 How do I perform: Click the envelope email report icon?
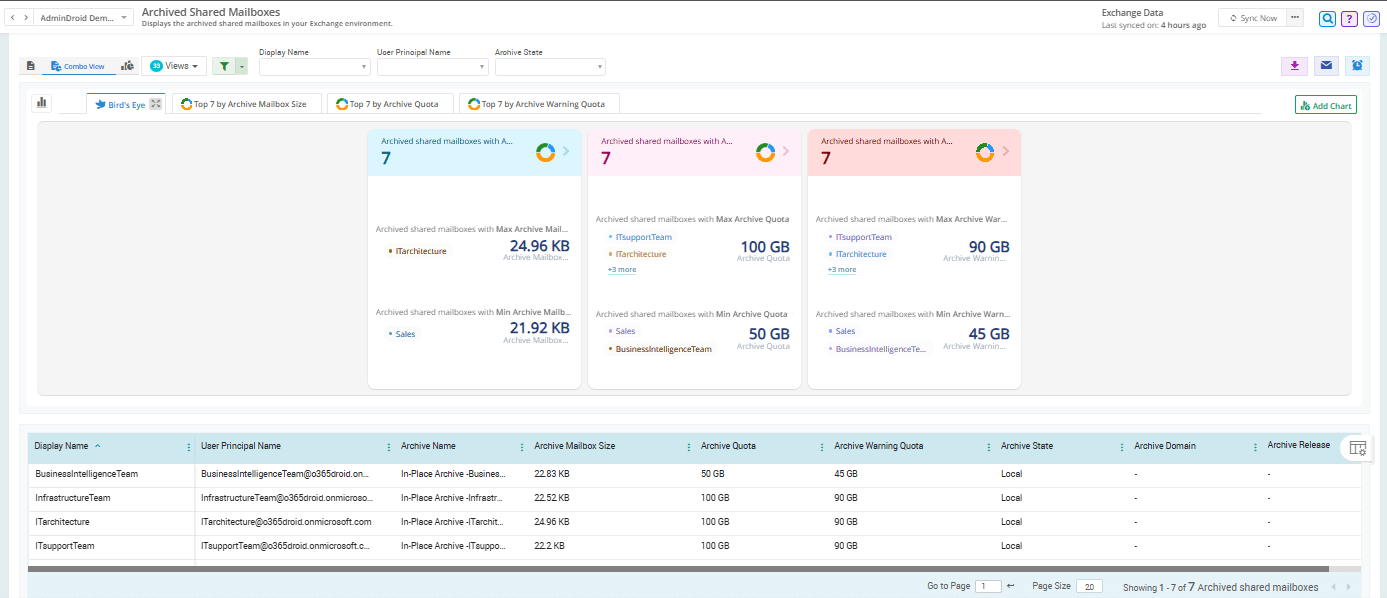click(x=1326, y=66)
